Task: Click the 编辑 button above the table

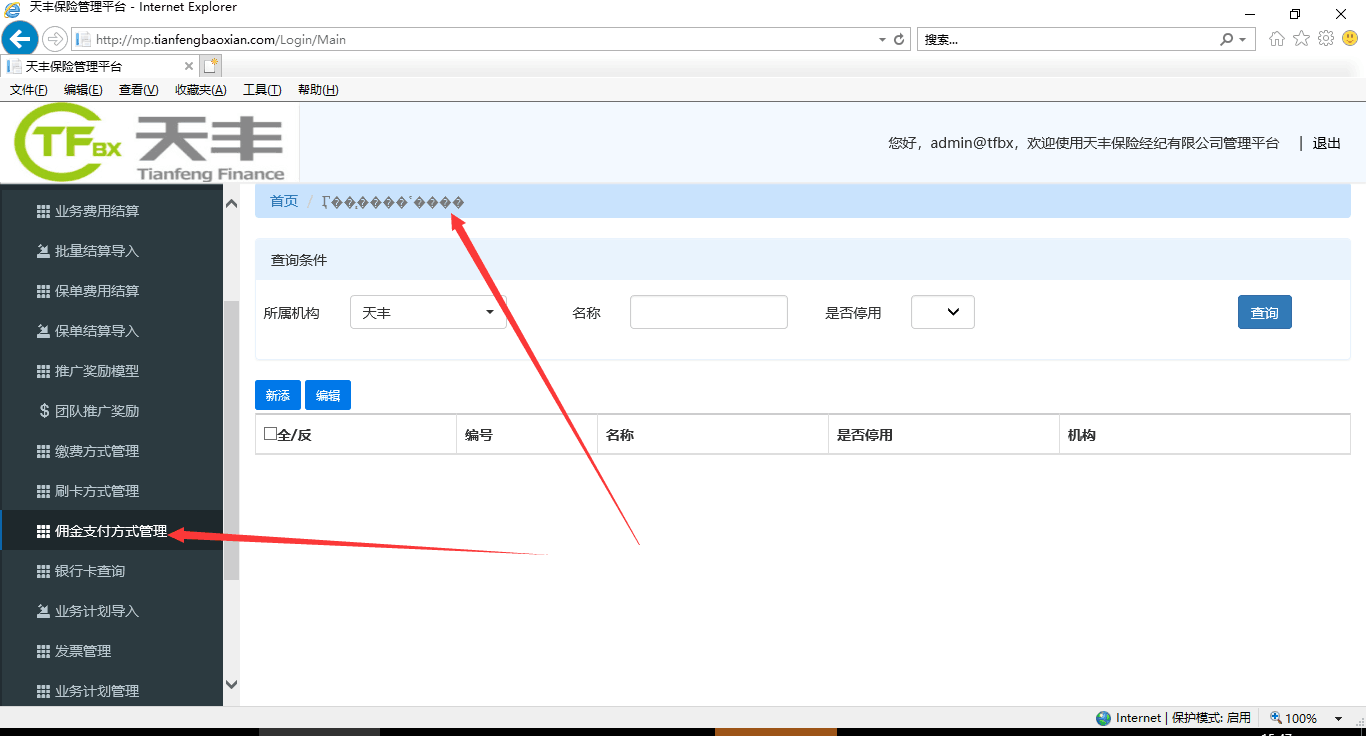Action: 328,395
